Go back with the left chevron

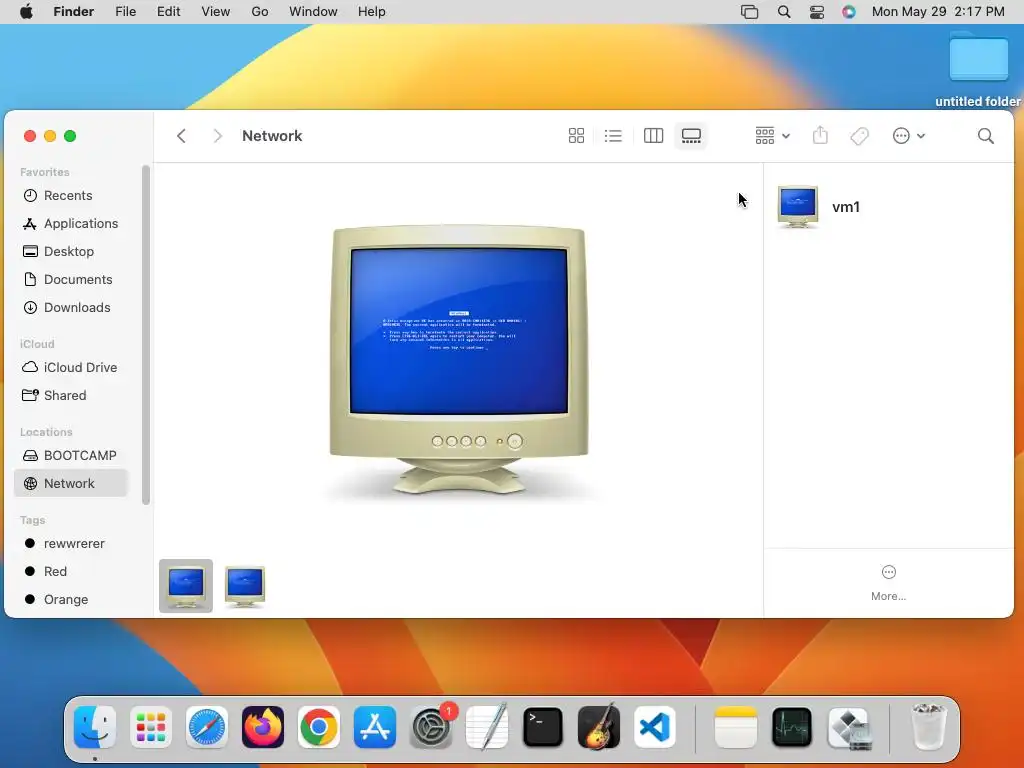(x=182, y=136)
